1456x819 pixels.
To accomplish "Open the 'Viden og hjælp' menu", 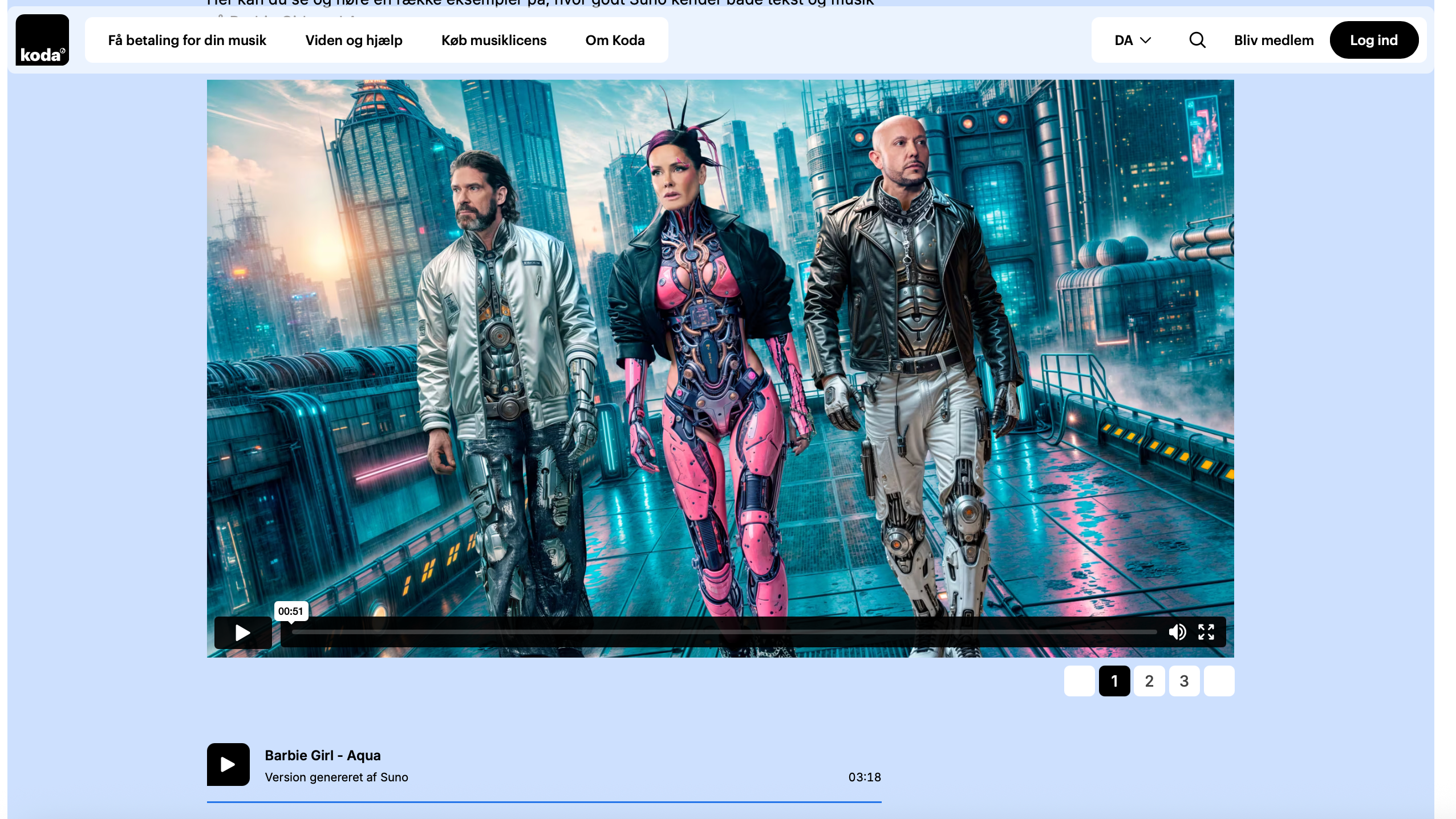I will coord(354,40).
